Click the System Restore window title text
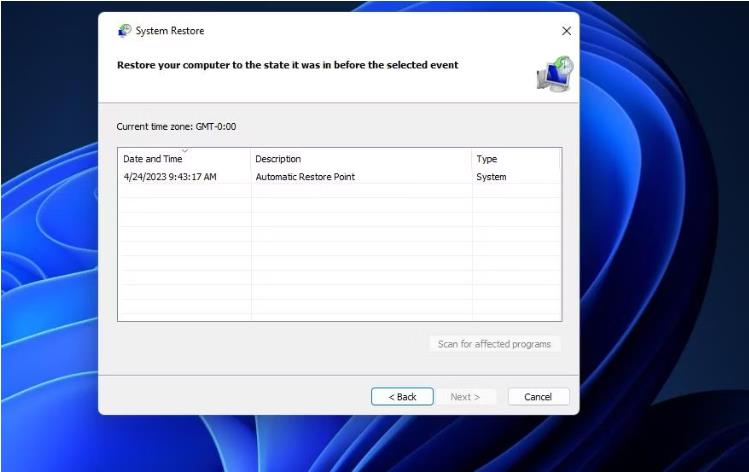Image resolution: width=749 pixels, height=472 pixels. pyautogui.click(x=170, y=31)
